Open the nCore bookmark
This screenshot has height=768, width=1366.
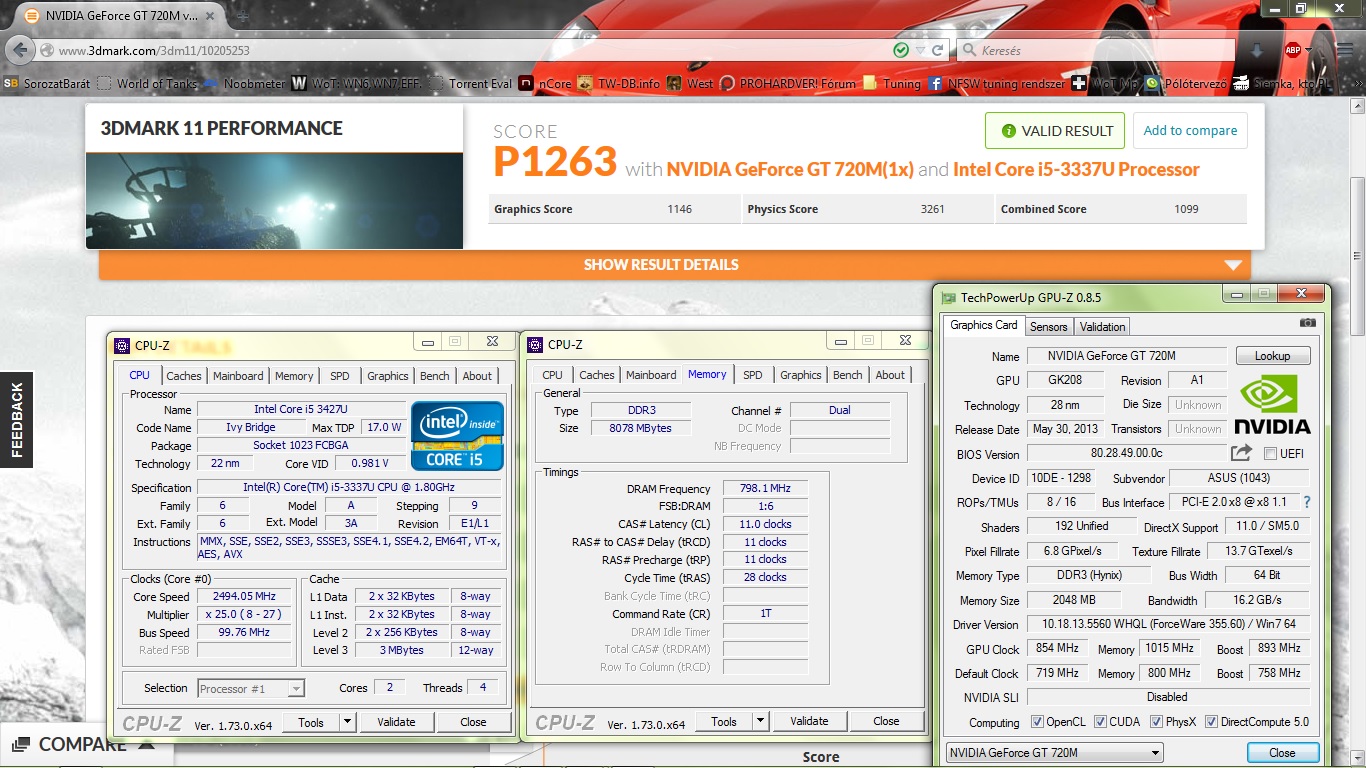(545, 84)
